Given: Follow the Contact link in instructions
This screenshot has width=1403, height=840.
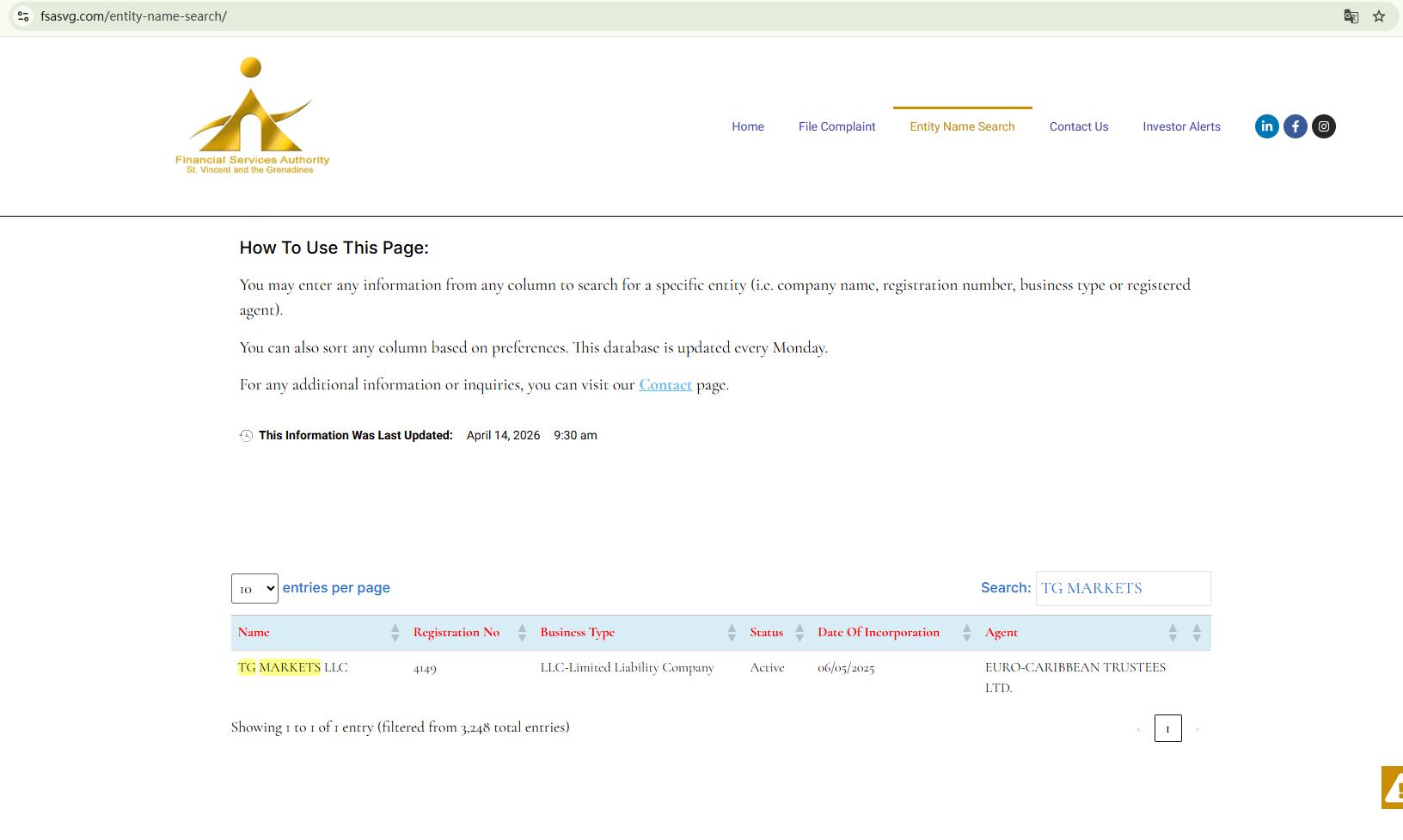Looking at the screenshot, I should tap(665, 385).
